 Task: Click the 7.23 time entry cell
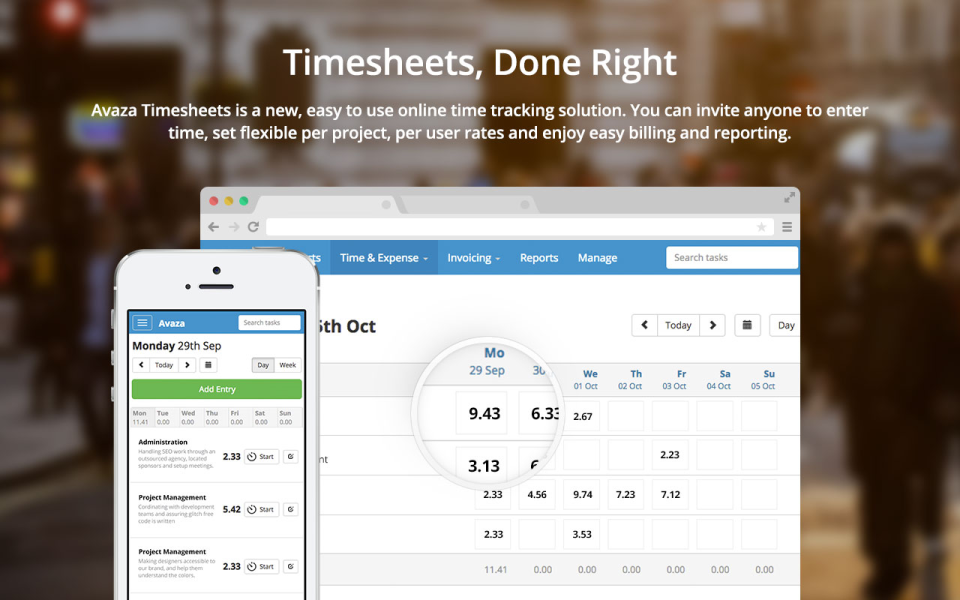(626, 495)
